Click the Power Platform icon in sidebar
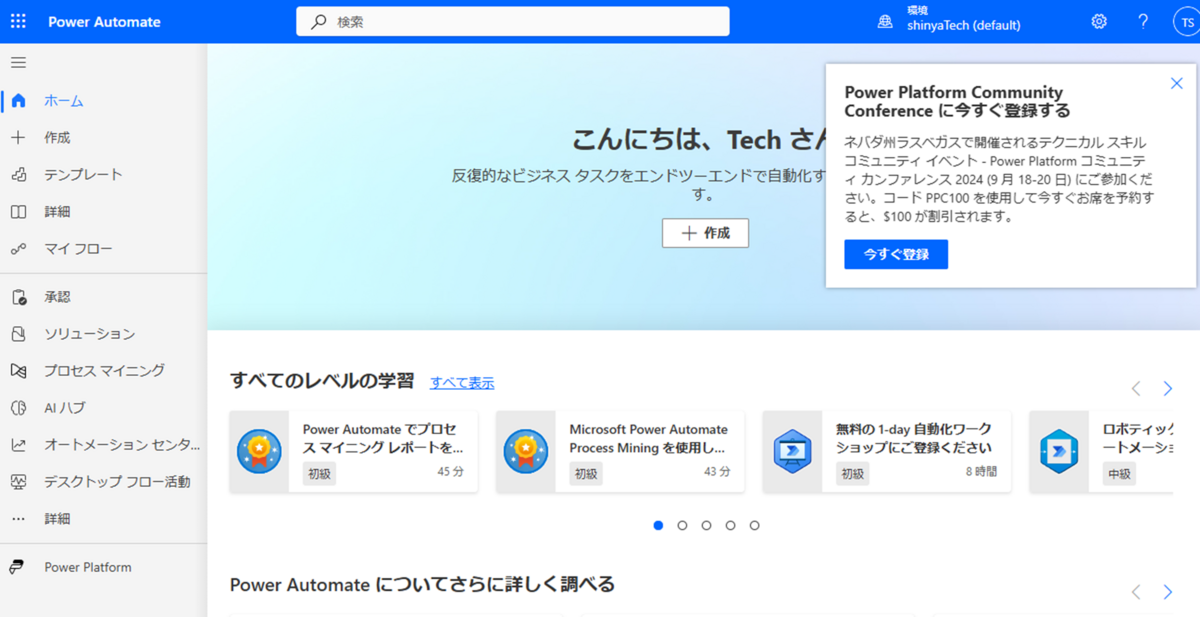The width and height of the screenshot is (1200, 617). [17, 567]
